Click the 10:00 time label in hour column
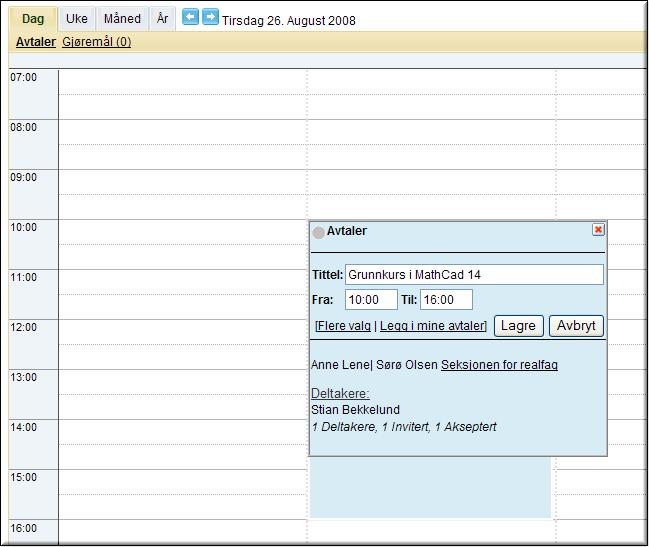 click(24, 228)
